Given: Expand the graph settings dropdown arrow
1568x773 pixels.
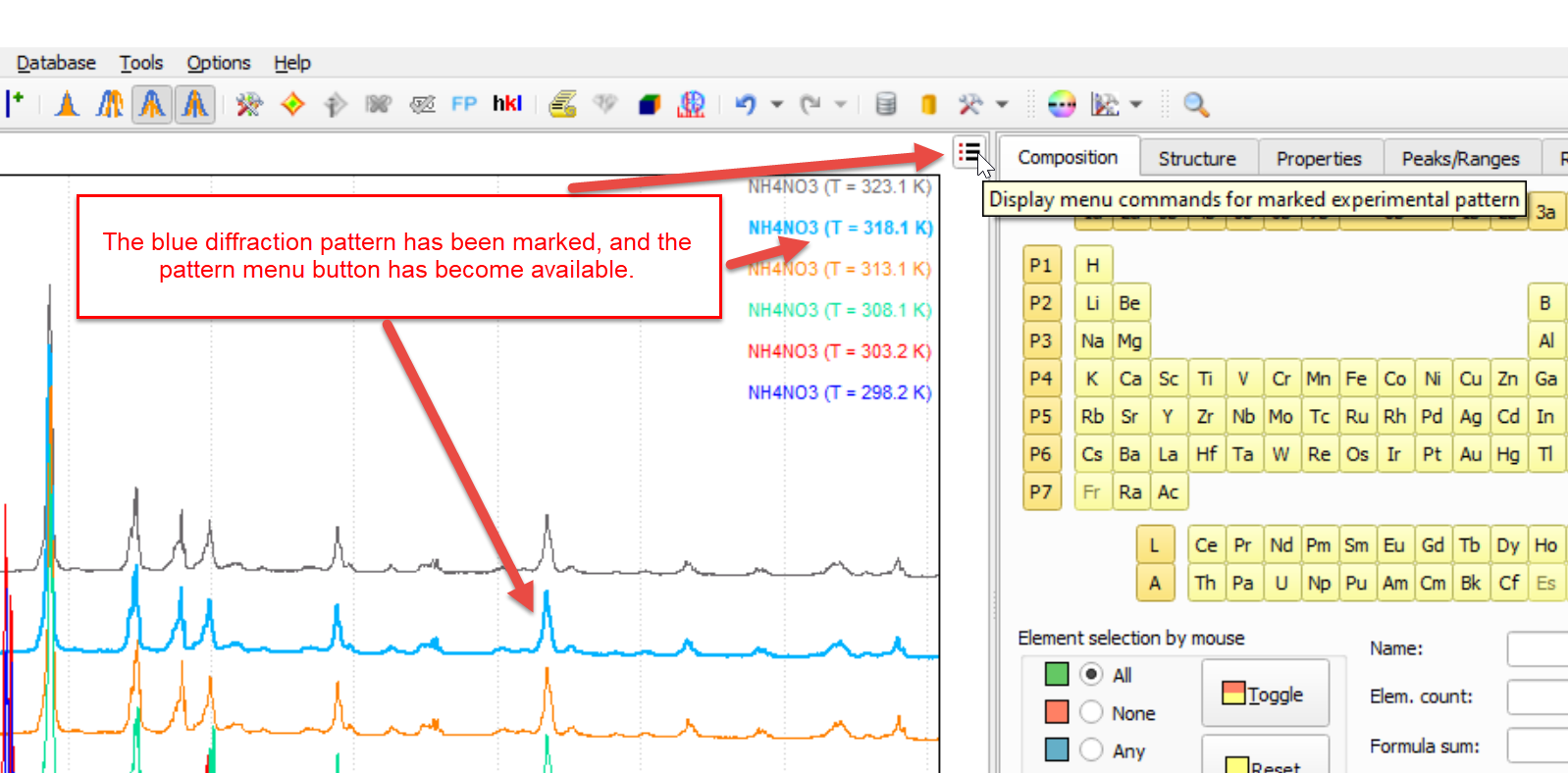Looking at the screenshot, I should [1136, 104].
